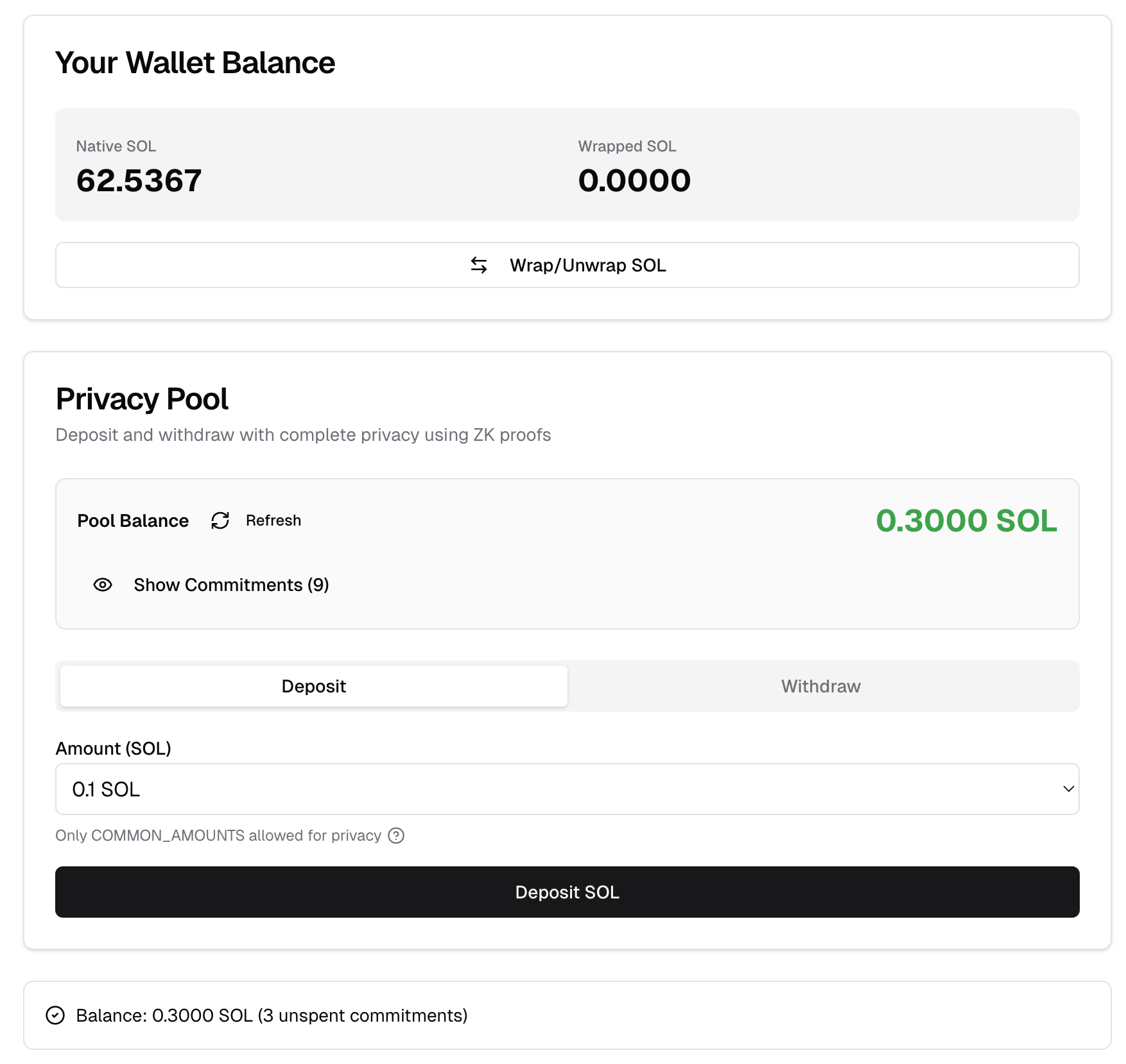Screen dimensions: 1126x1064
Task: Click the checkmark circle status icon
Action: [56, 1015]
